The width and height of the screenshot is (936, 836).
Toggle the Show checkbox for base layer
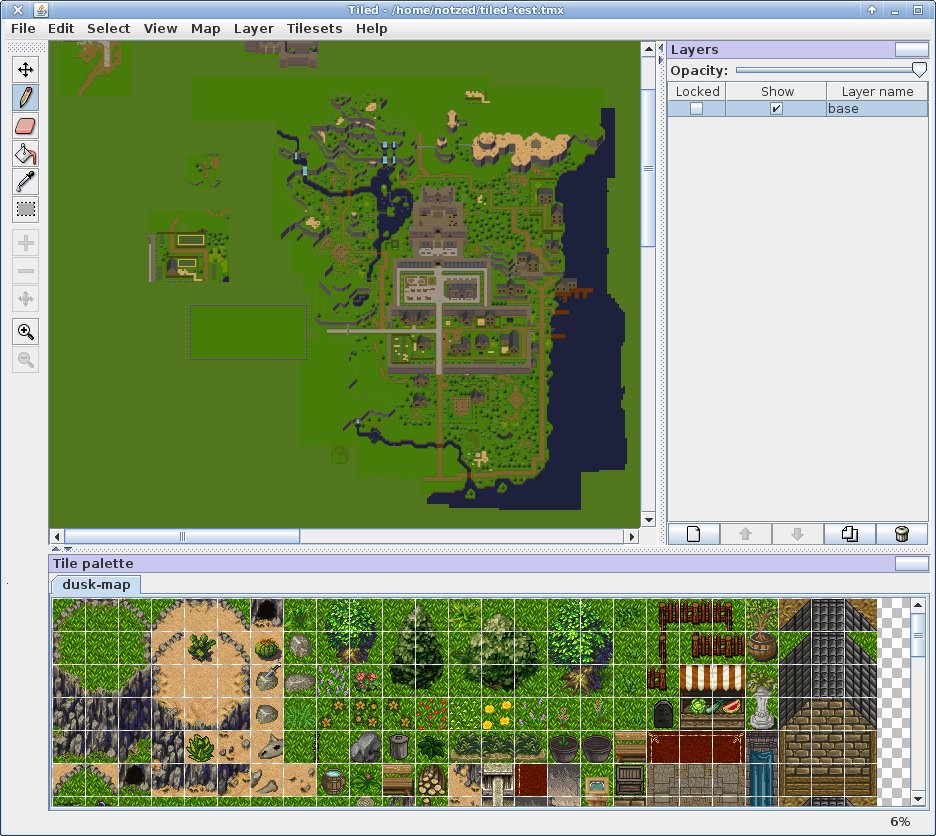pyautogui.click(x=776, y=109)
